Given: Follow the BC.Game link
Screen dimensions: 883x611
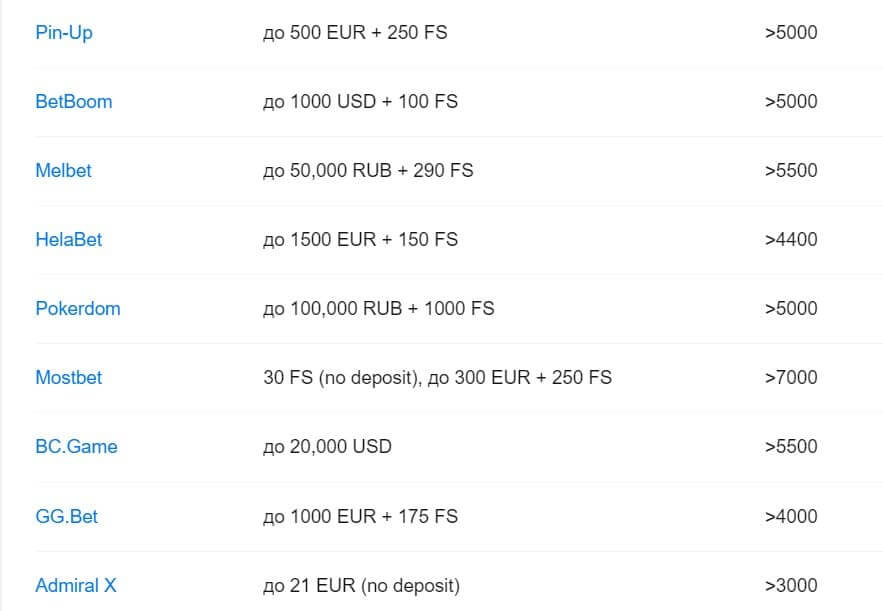Looking at the screenshot, I should 76,447.
